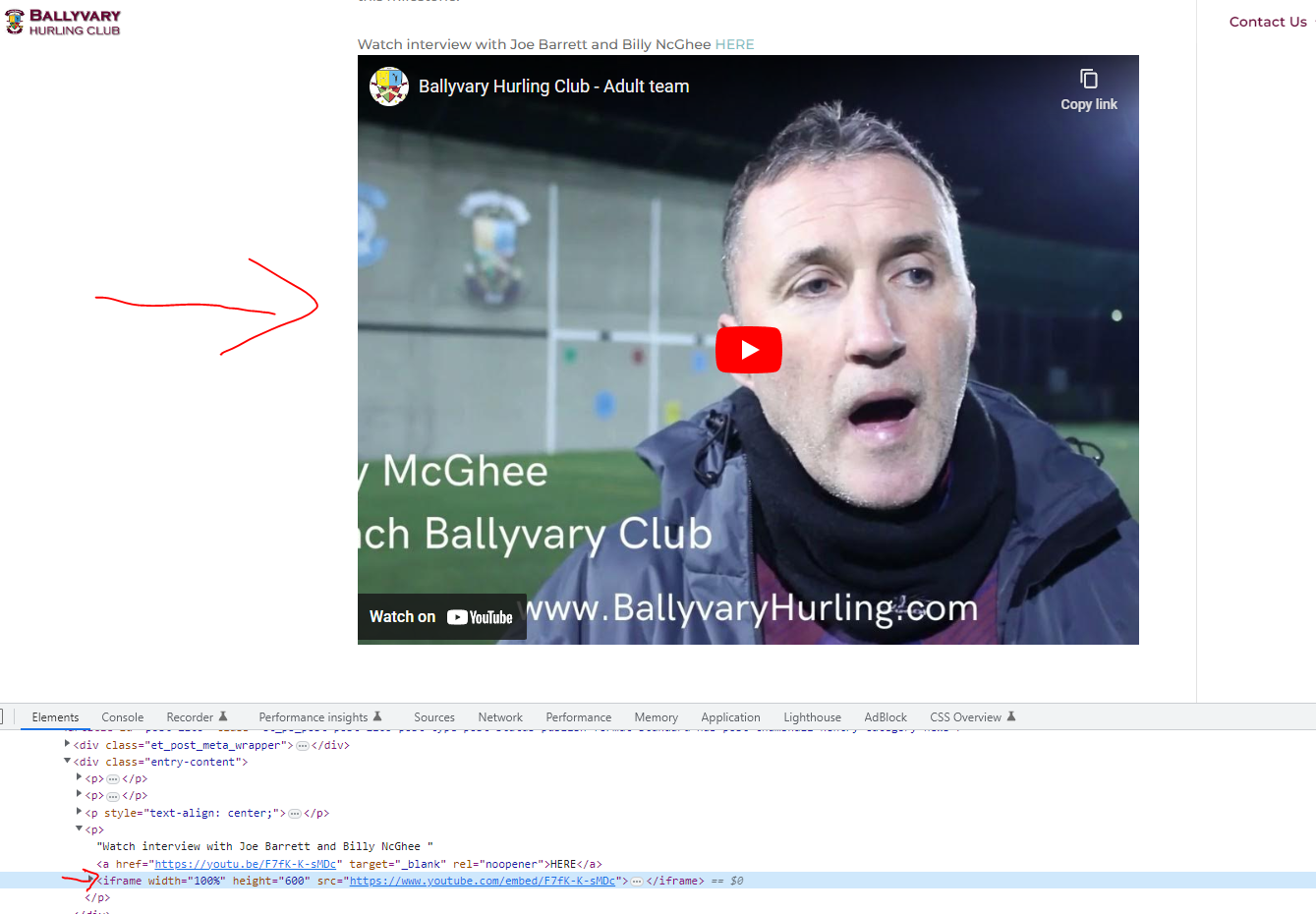Open the Performance insights tab

coord(320,717)
